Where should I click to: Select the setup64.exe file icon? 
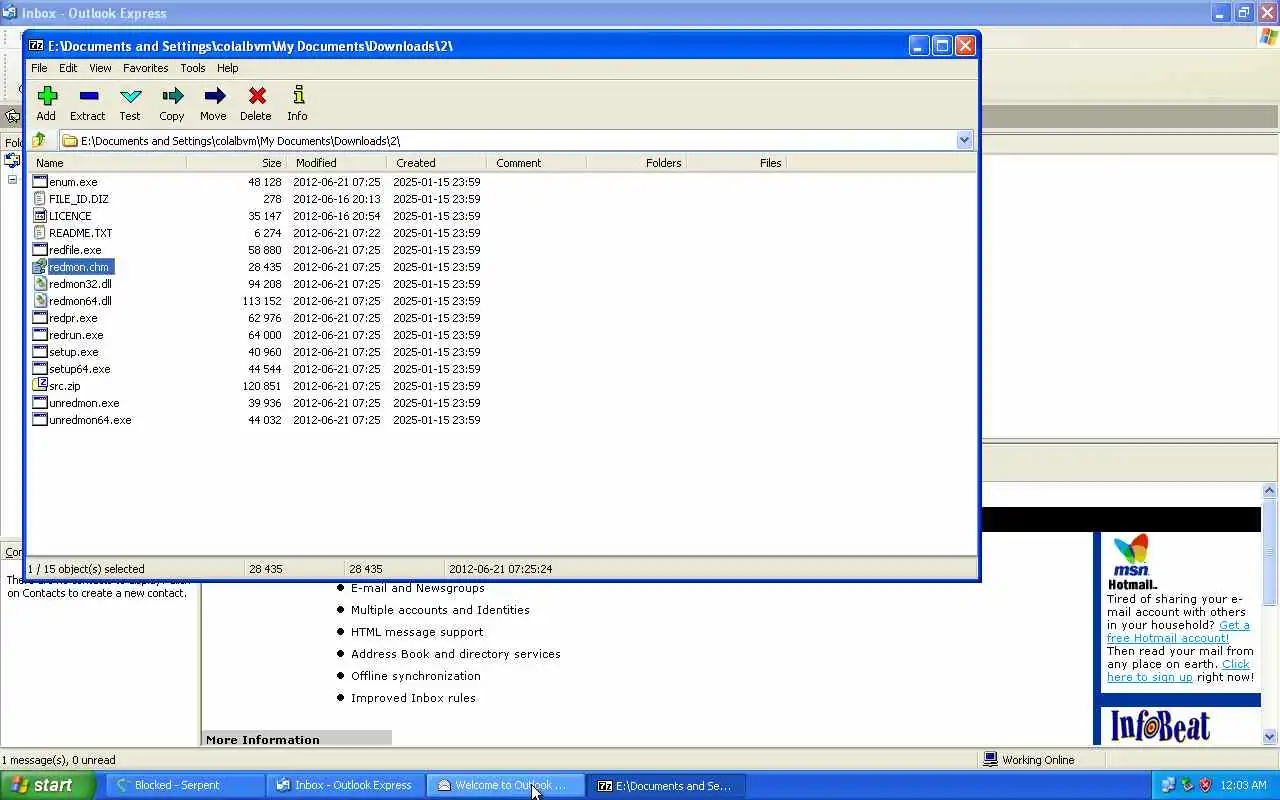pos(40,369)
